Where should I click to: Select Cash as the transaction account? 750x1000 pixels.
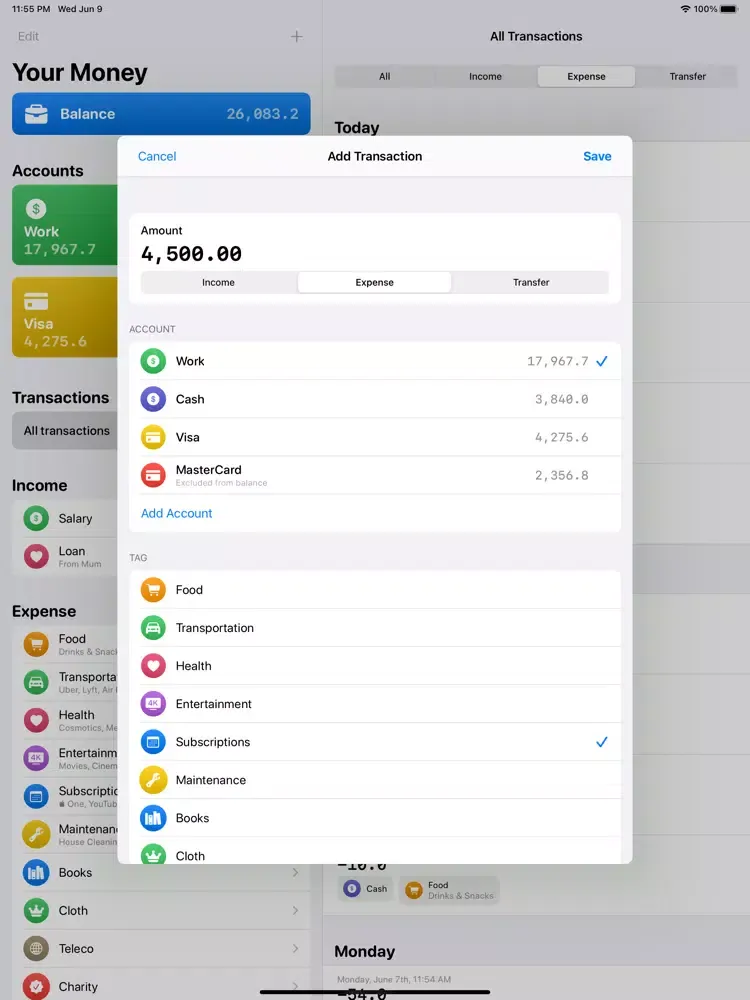coord(375,399)
